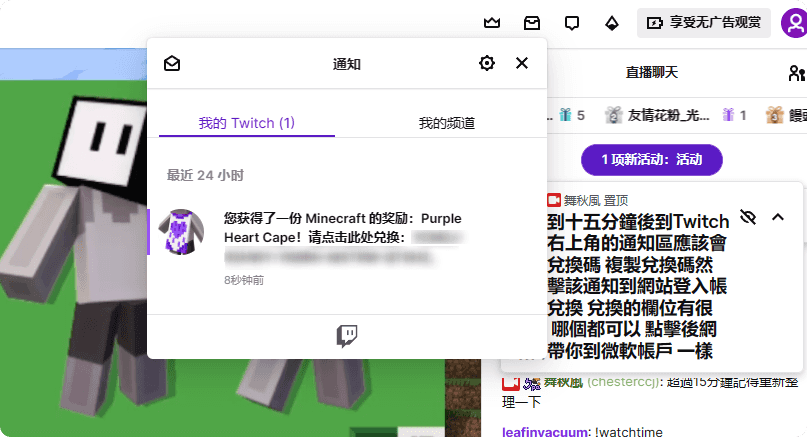Click the Bits diamond icon

611,23
